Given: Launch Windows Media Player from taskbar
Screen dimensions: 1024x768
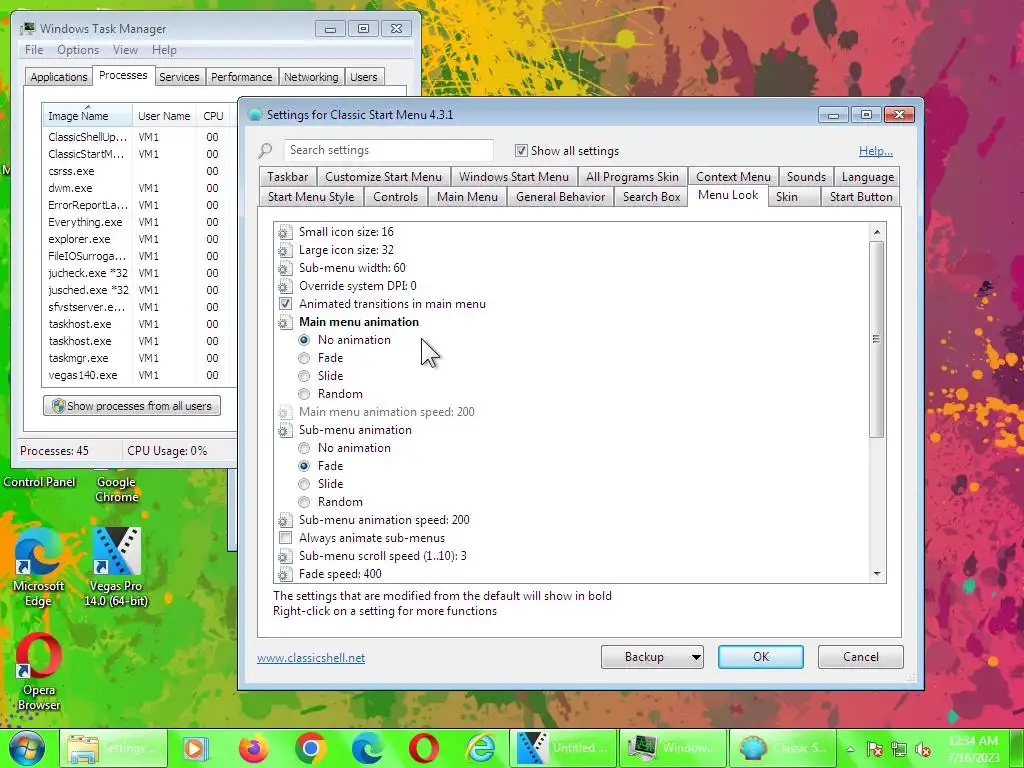Looking at the screenshot, I should click(x=195, y=748).
